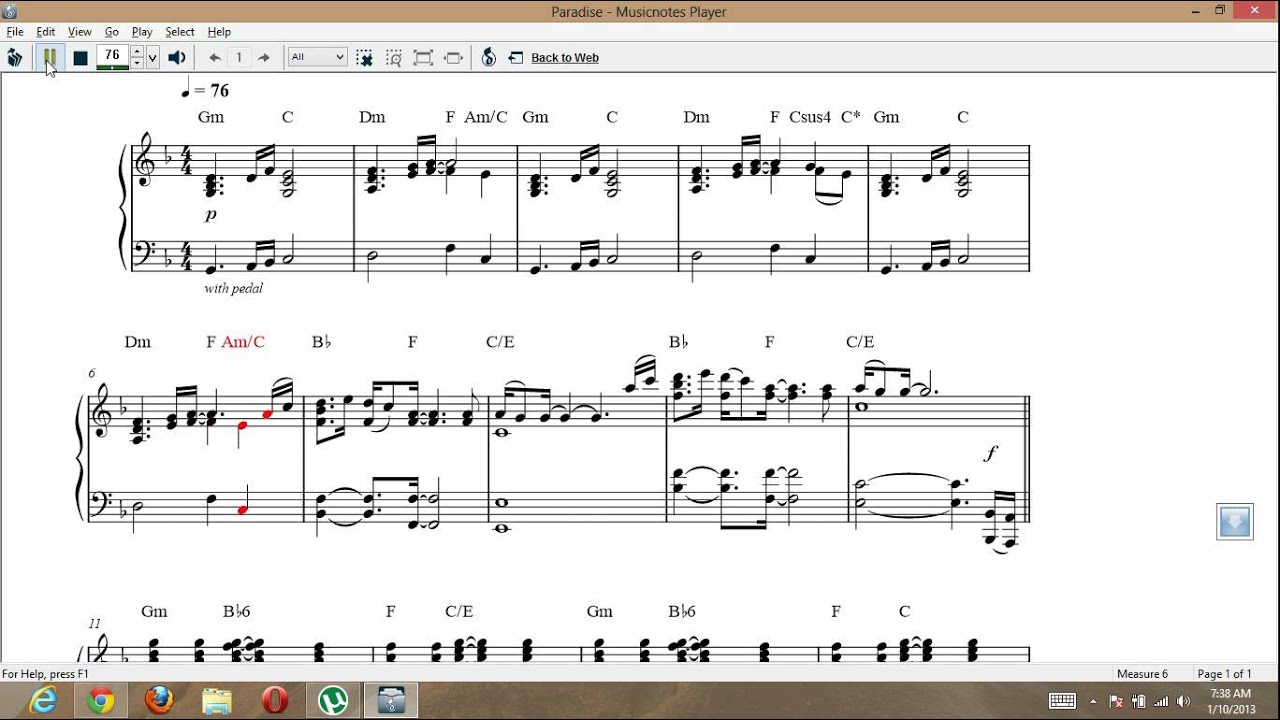
Task: Open Google Chrome from the taskbar
Action: 100,701
